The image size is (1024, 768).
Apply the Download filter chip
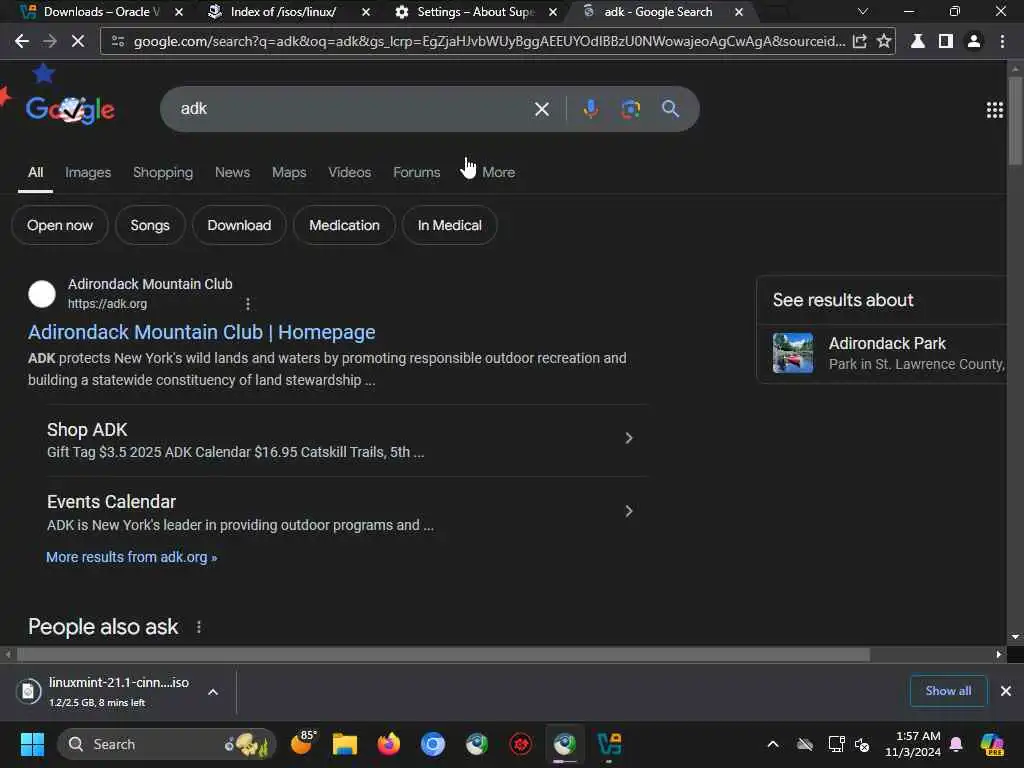click(239, 225)
